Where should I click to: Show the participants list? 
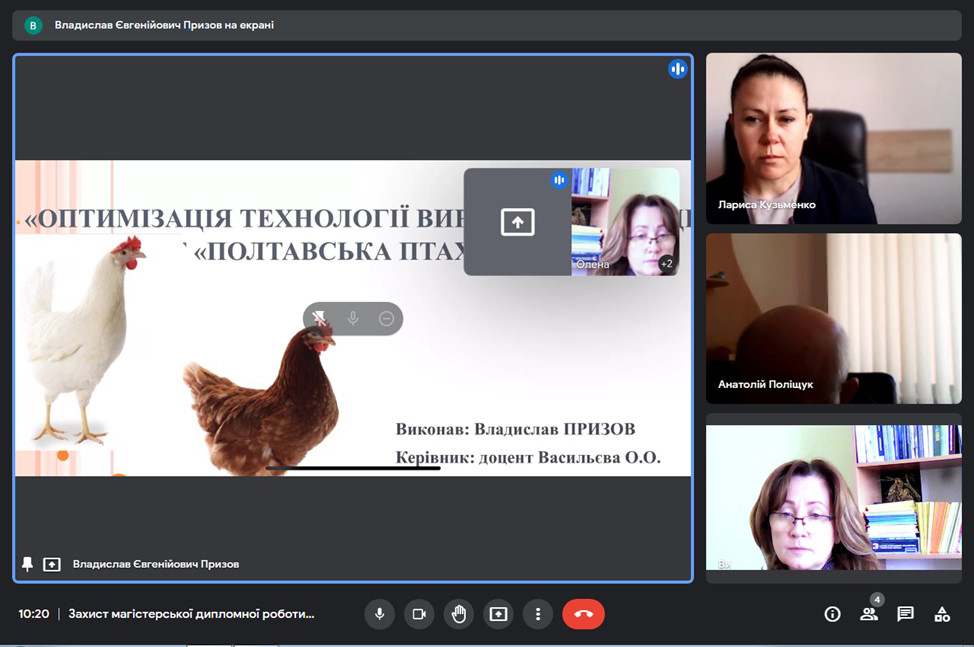(868, 614)
